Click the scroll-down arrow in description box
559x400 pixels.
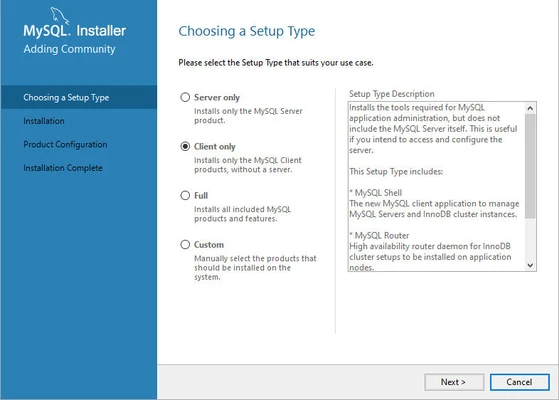coord(530,265)
